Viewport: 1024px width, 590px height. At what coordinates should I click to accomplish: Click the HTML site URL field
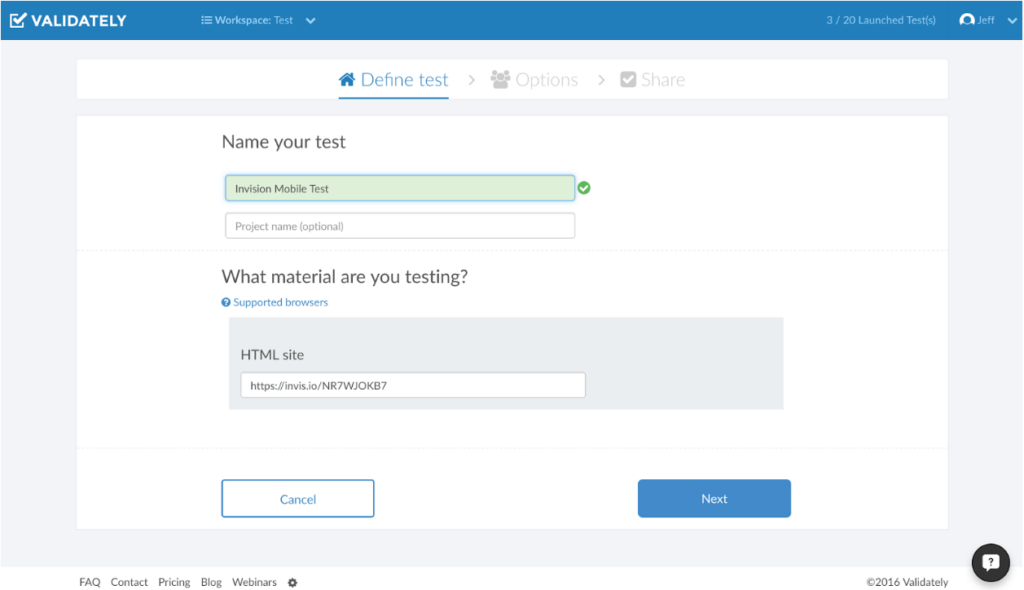tap(413, 385)
